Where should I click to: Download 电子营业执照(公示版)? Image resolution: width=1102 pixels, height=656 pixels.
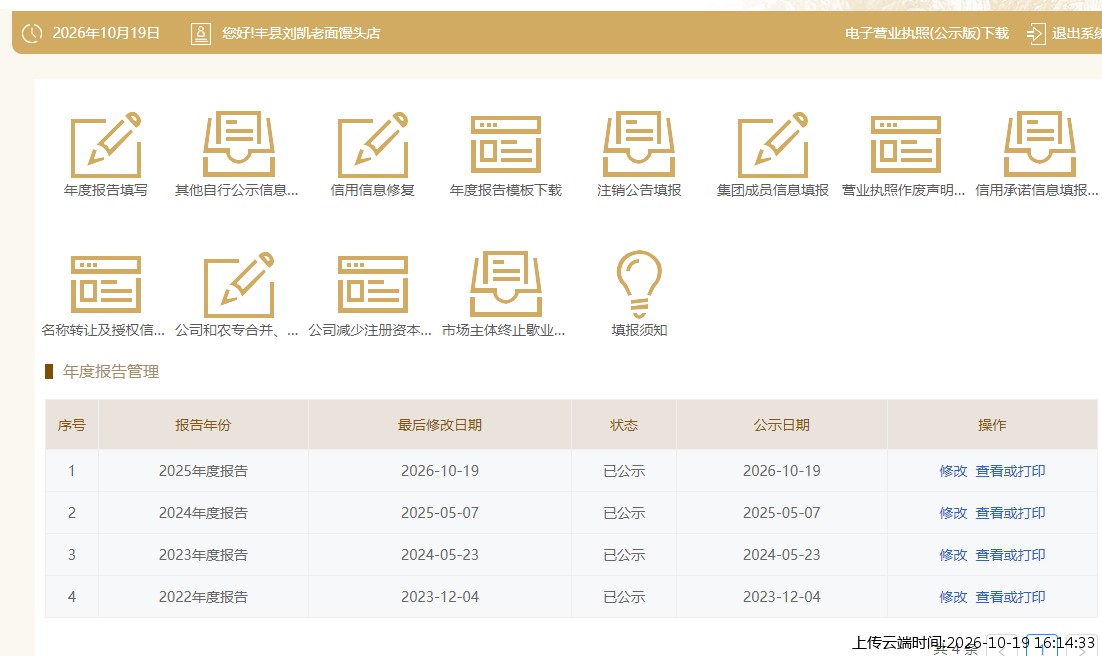coord(926,33)
